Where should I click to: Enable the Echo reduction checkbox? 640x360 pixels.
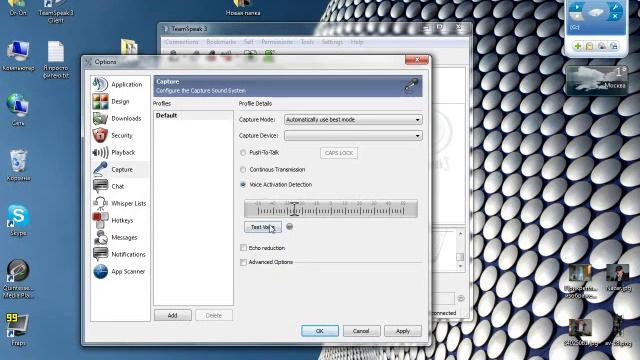pyautogui.click(x=243, y=248)
